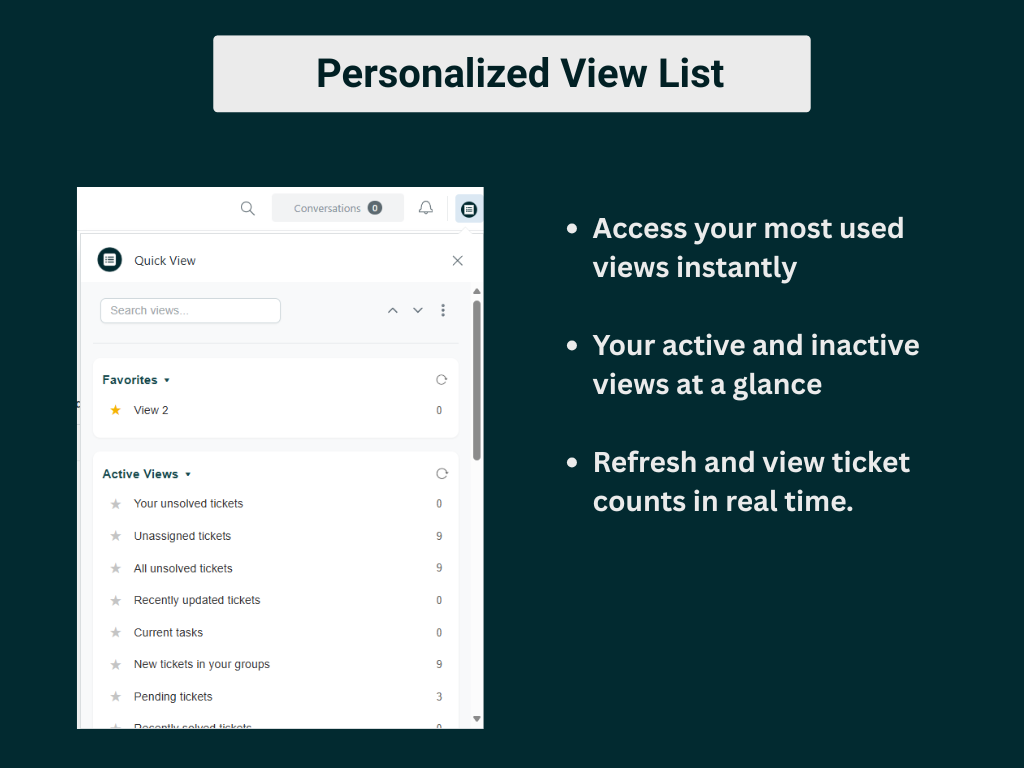This screenshot has height=768, width=1024.
Task: Open the New tickets in your groups view
Action: point(202,664)
